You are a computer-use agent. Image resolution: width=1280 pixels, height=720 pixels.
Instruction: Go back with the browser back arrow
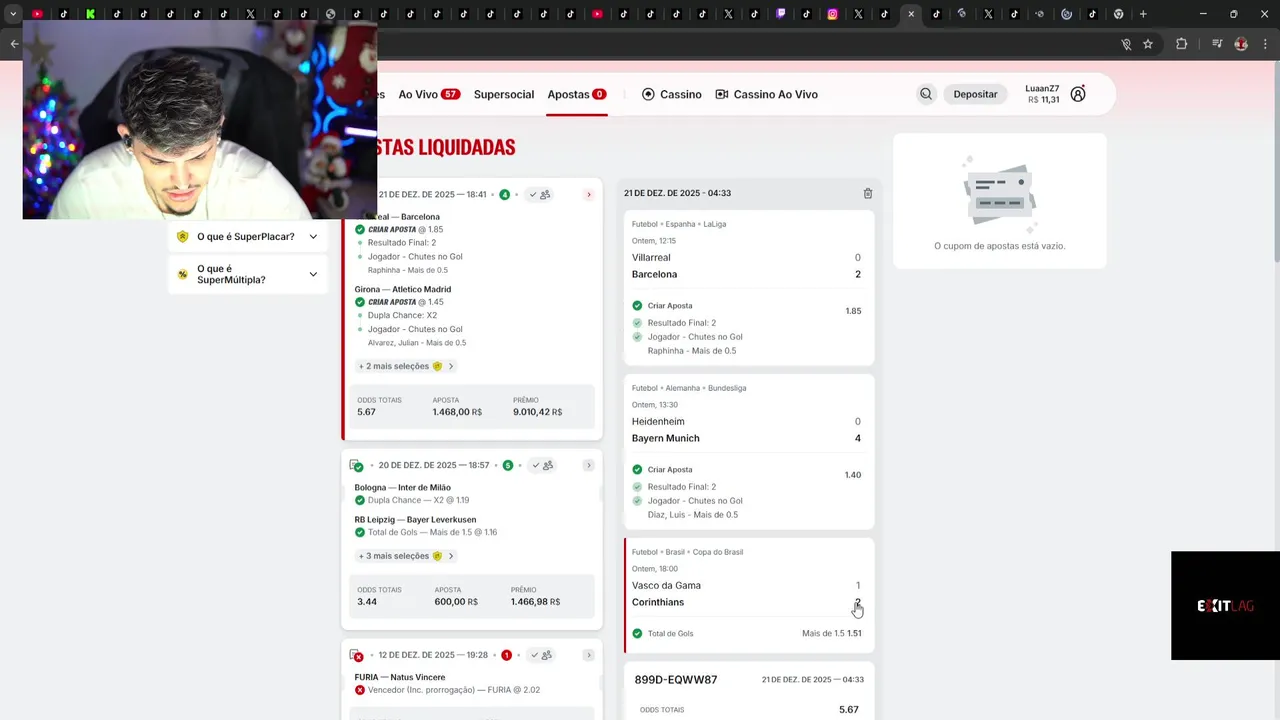(14, 44)
